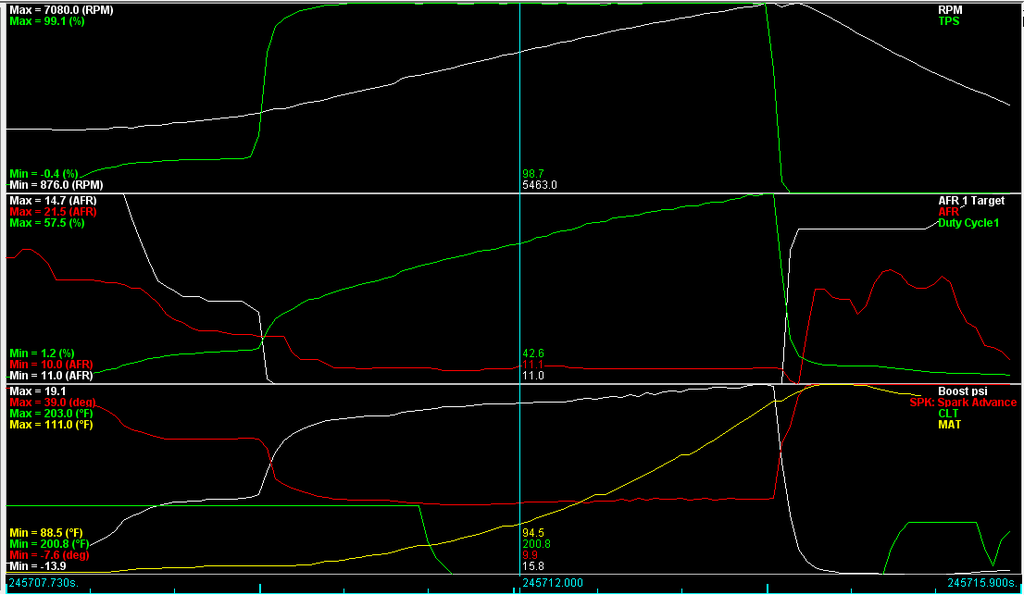Select the Max = 57.5 (%) duty readout

47,223
